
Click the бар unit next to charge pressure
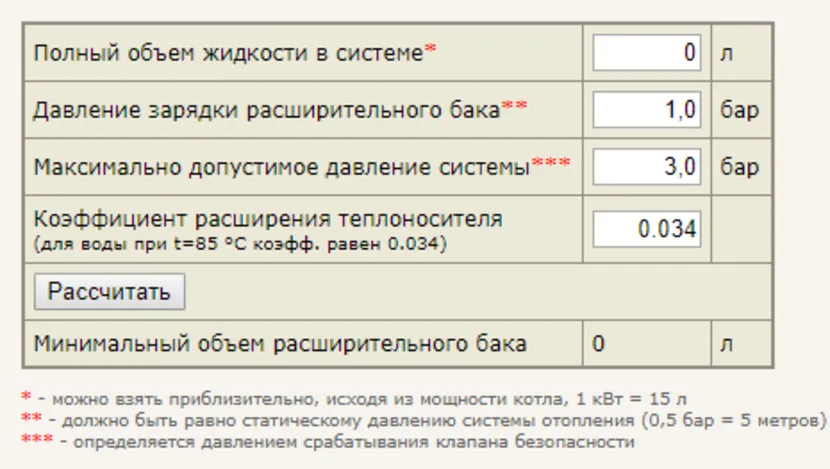point(740,109)
